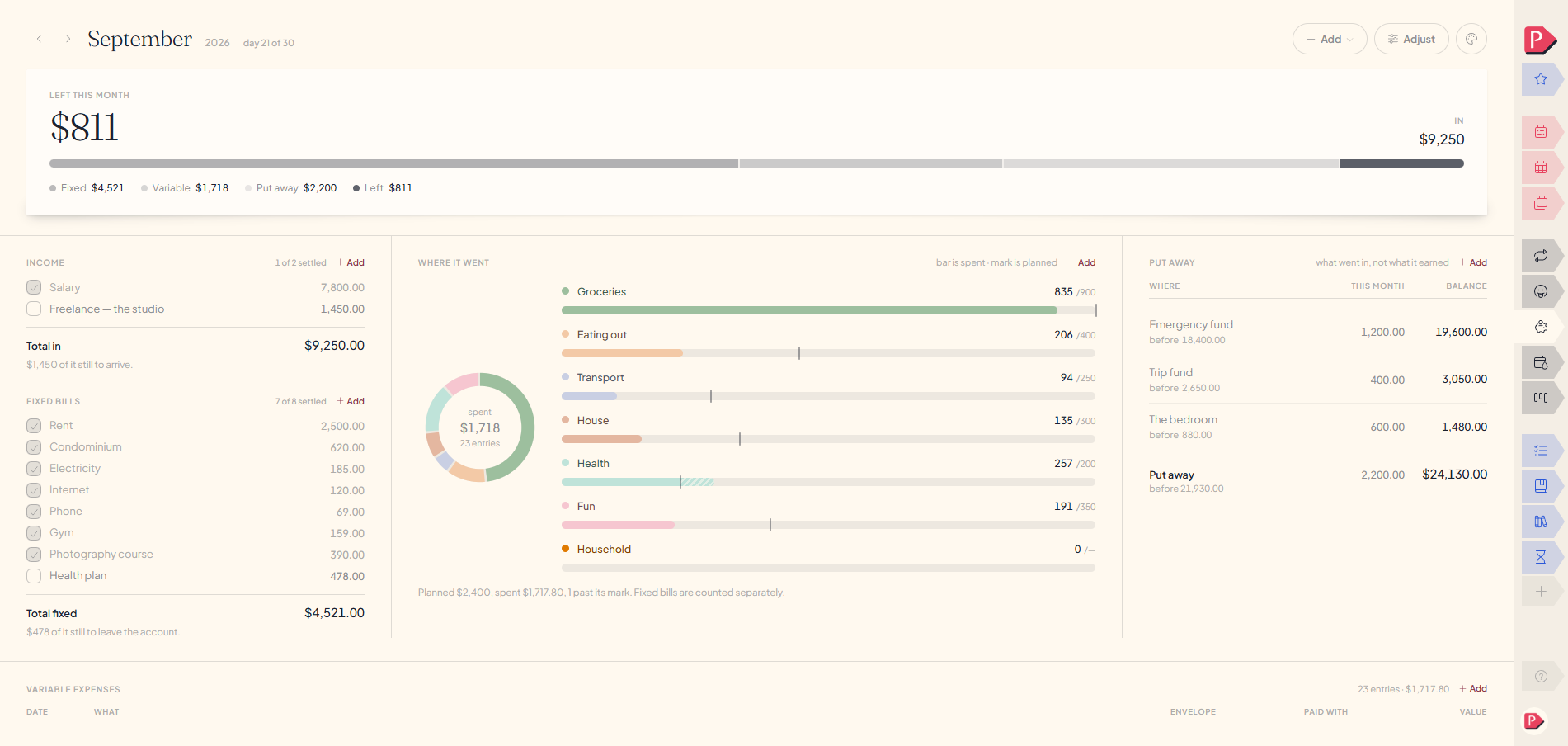Click the plus tab in sidebar
This screenshot has height=746, width=1568.
point(1541,592)
